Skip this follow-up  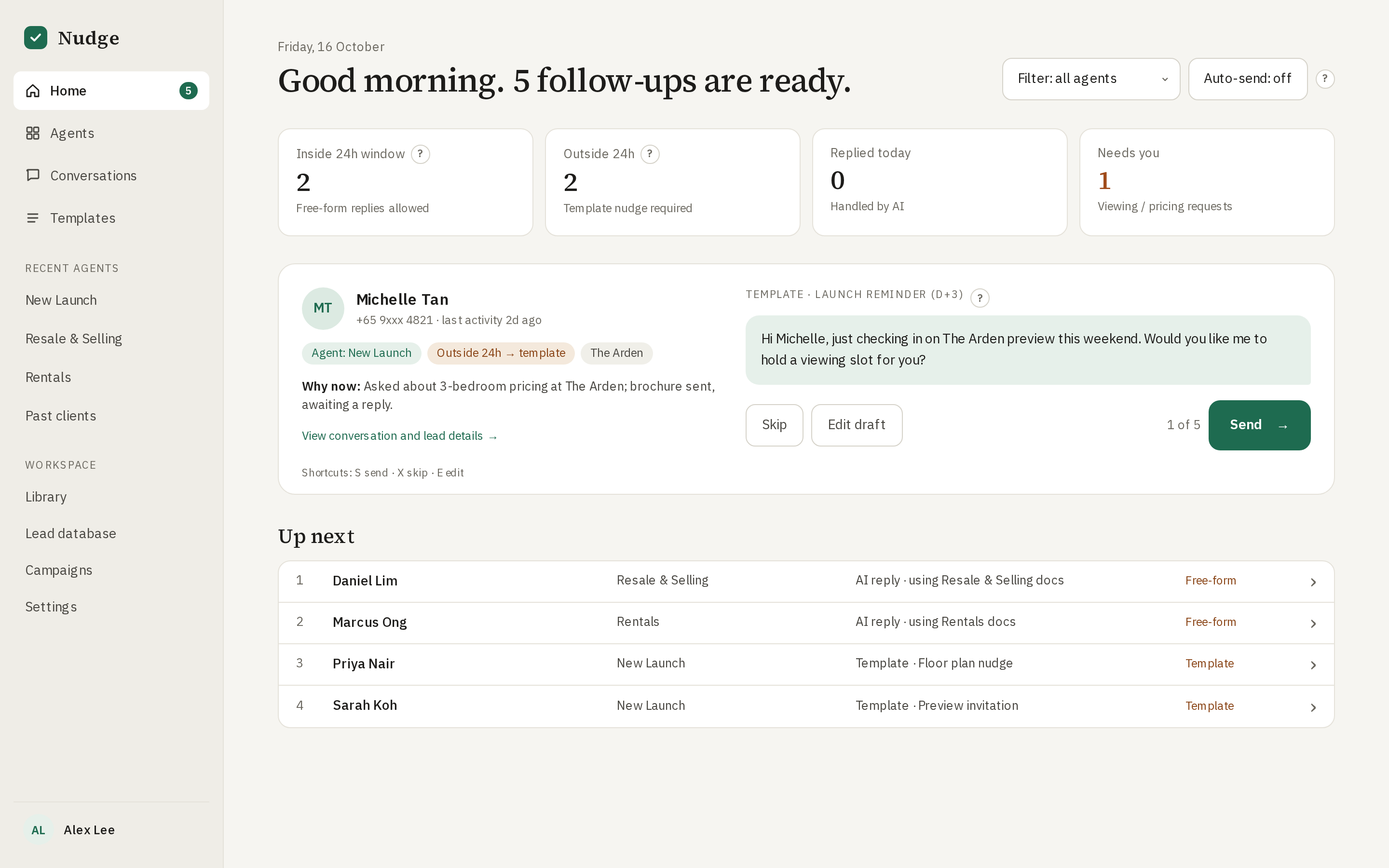[x=774, y=425]
